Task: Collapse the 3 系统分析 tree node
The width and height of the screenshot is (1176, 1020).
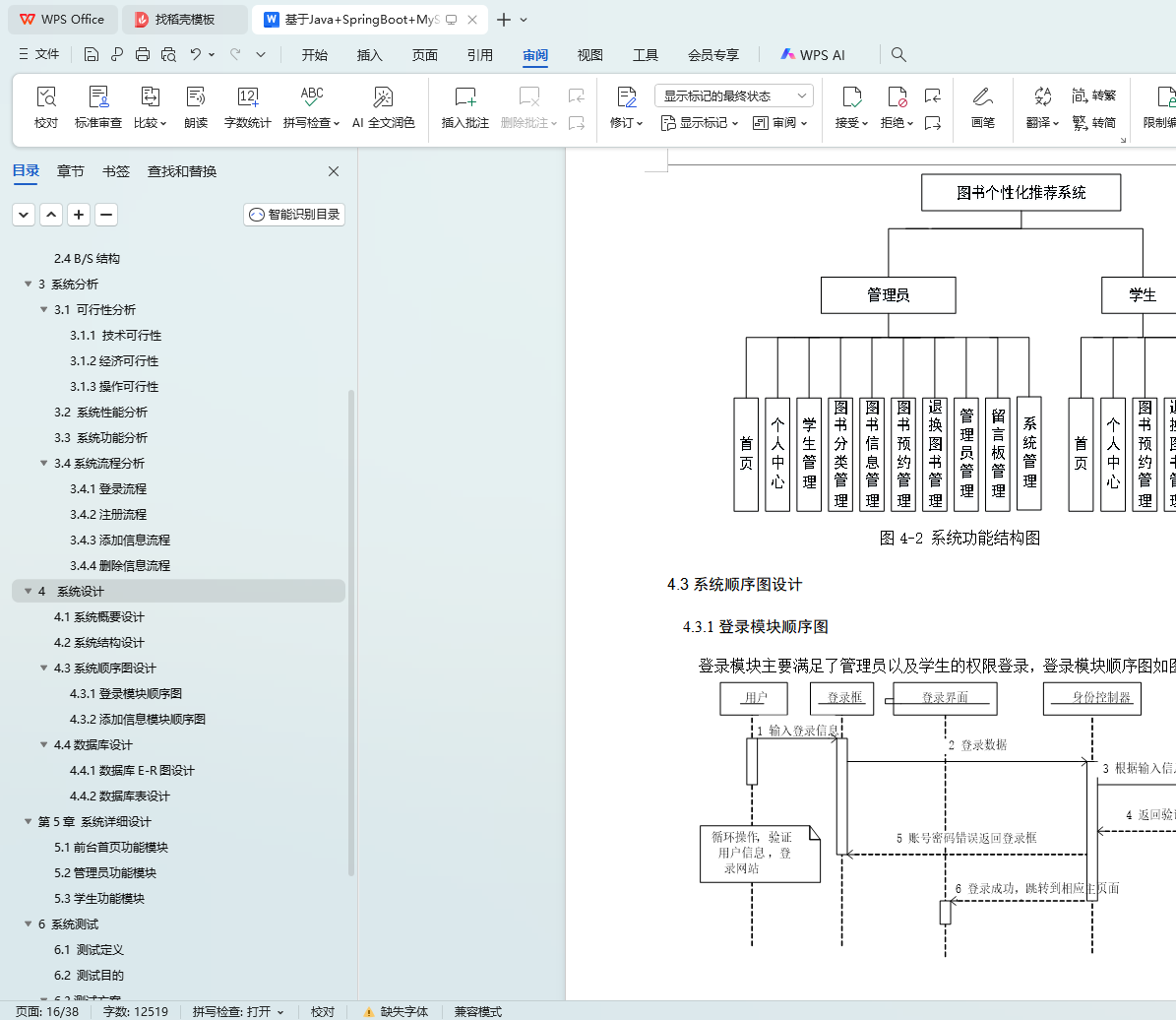Action: click(x=28, y=284)
